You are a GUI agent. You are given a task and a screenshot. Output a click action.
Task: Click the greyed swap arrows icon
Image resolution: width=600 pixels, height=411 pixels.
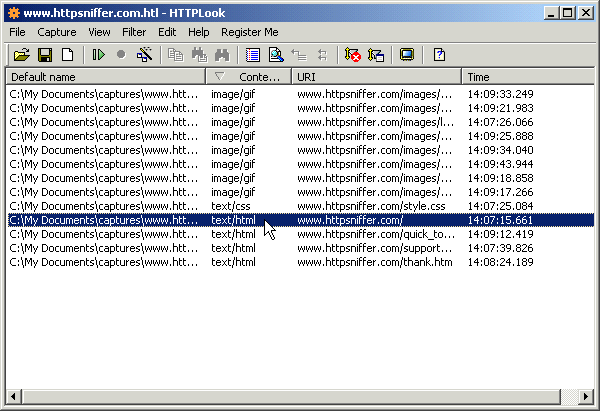click(x=322, y=55)
